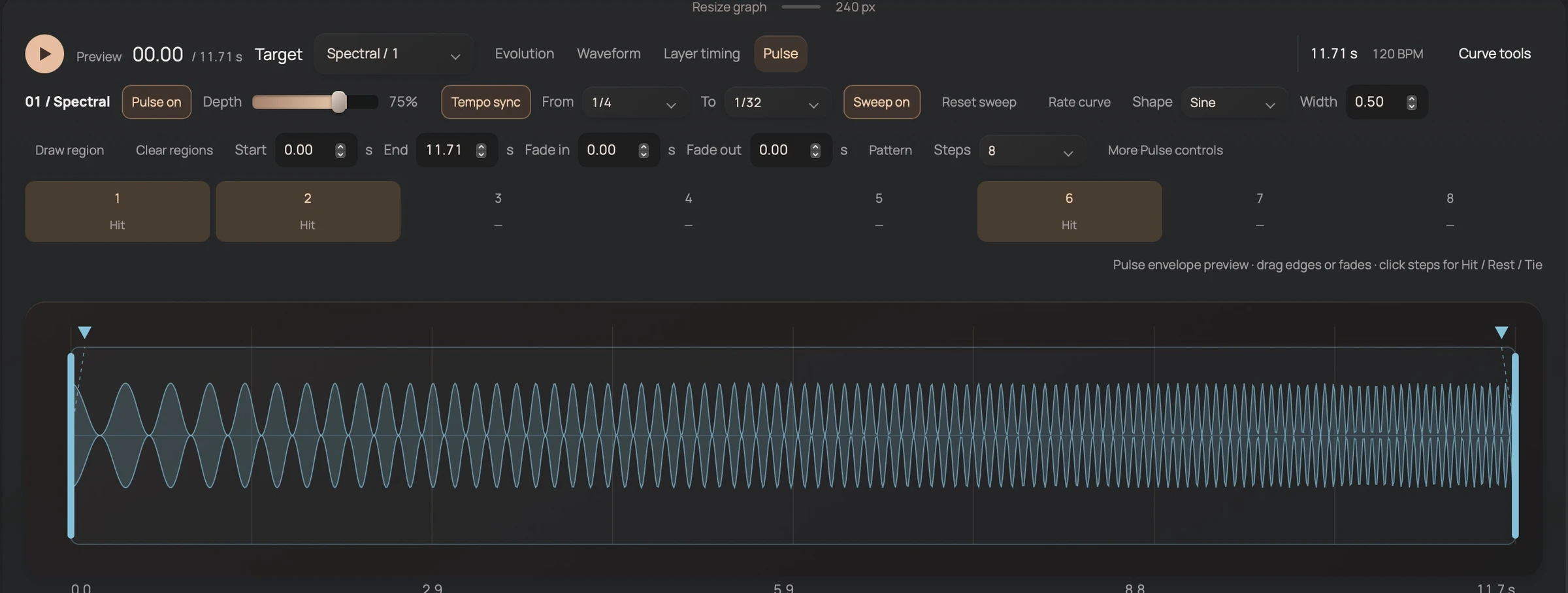Switch to the Layer timing tab

tap(702, 54)
